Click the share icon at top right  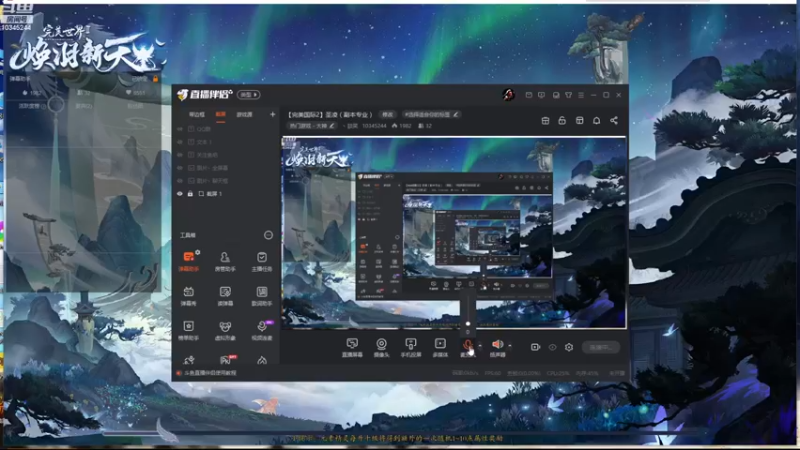click(x=614, y=120)
